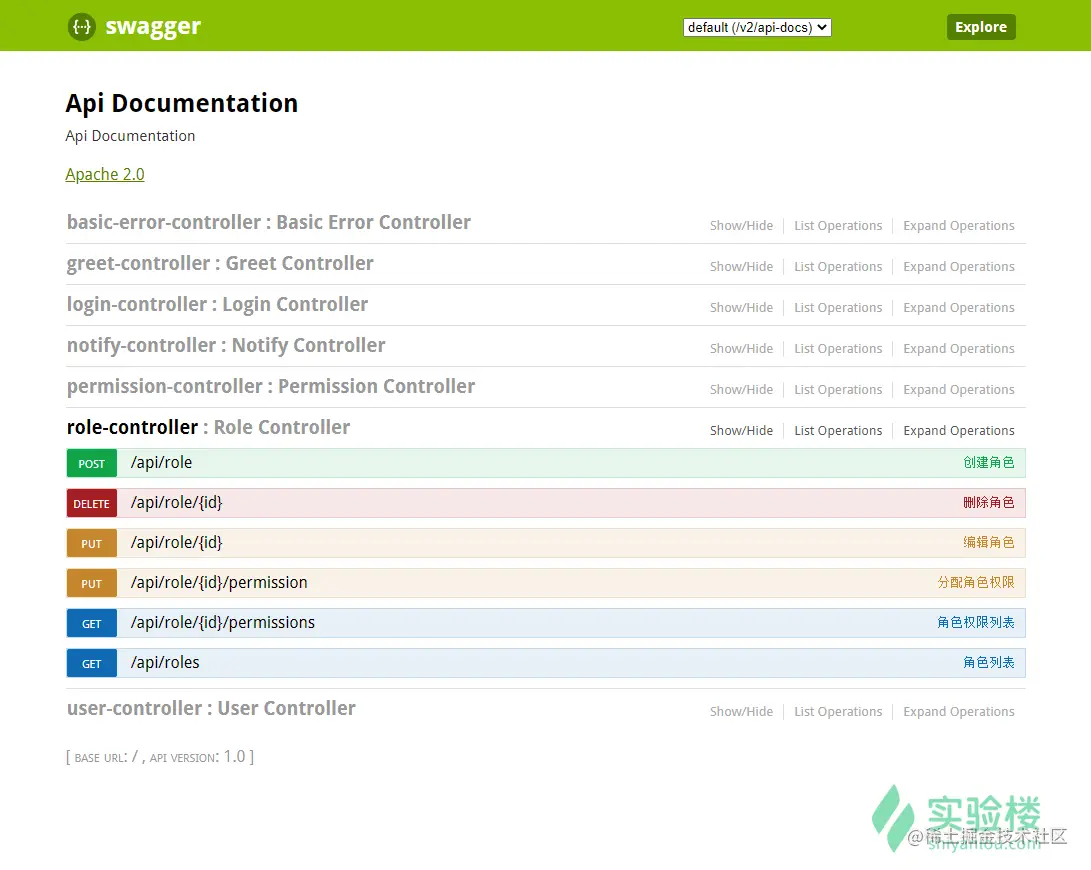Click the 编辑角色 operation summary
The height and width of the screenshot is (870, 1091).
[x=989, y=543]
